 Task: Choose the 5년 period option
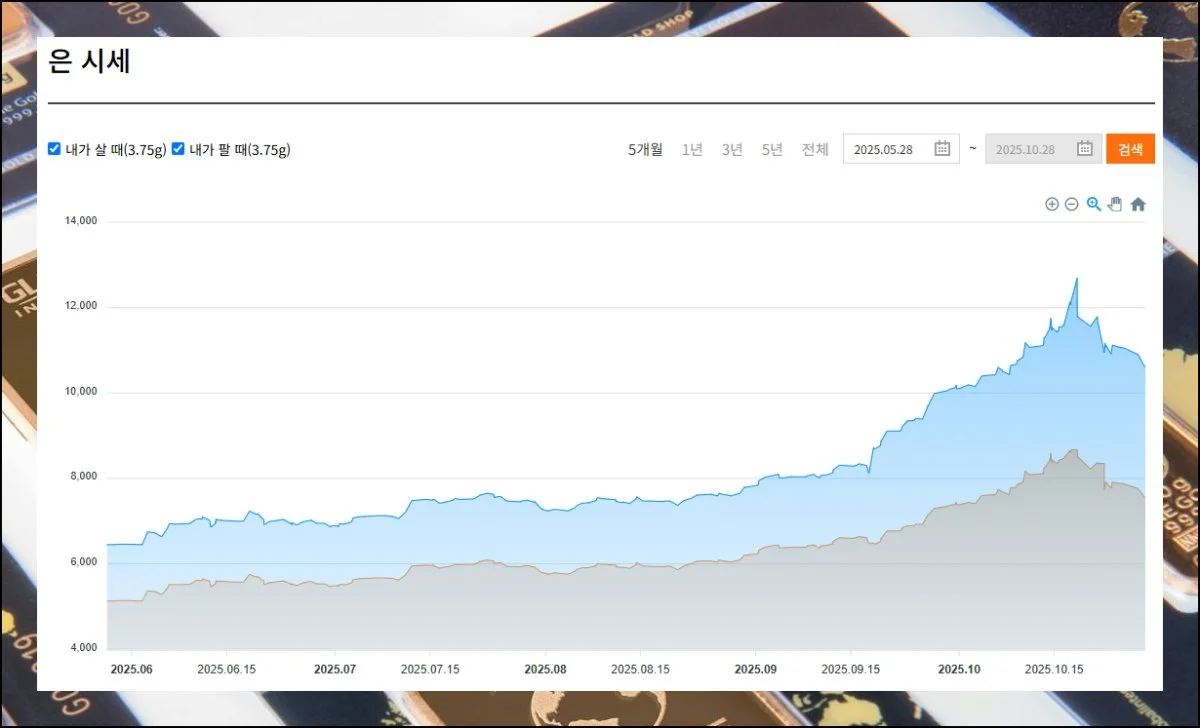[x=772, y=149]
